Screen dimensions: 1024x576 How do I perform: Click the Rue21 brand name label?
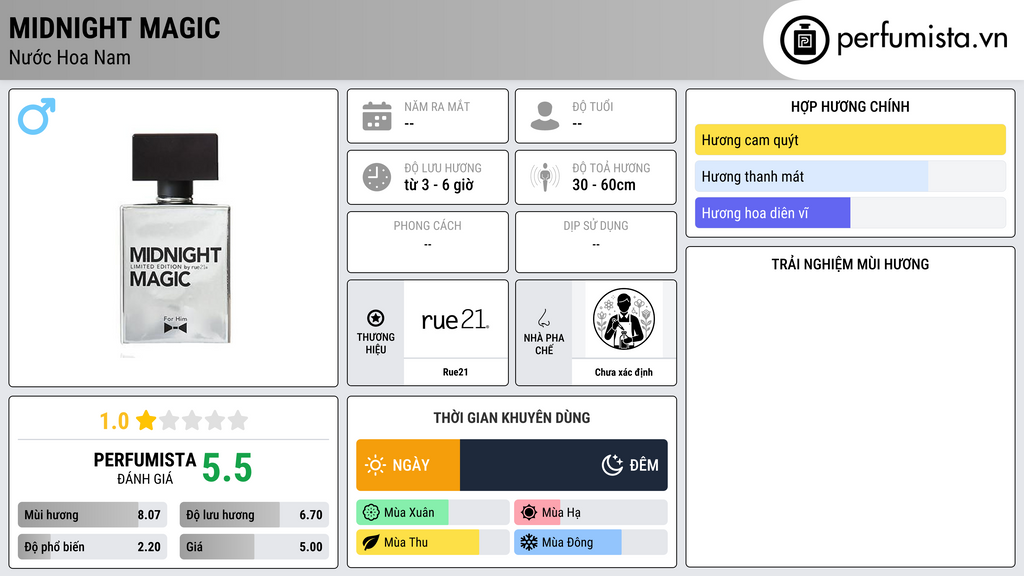pos(455,372)
